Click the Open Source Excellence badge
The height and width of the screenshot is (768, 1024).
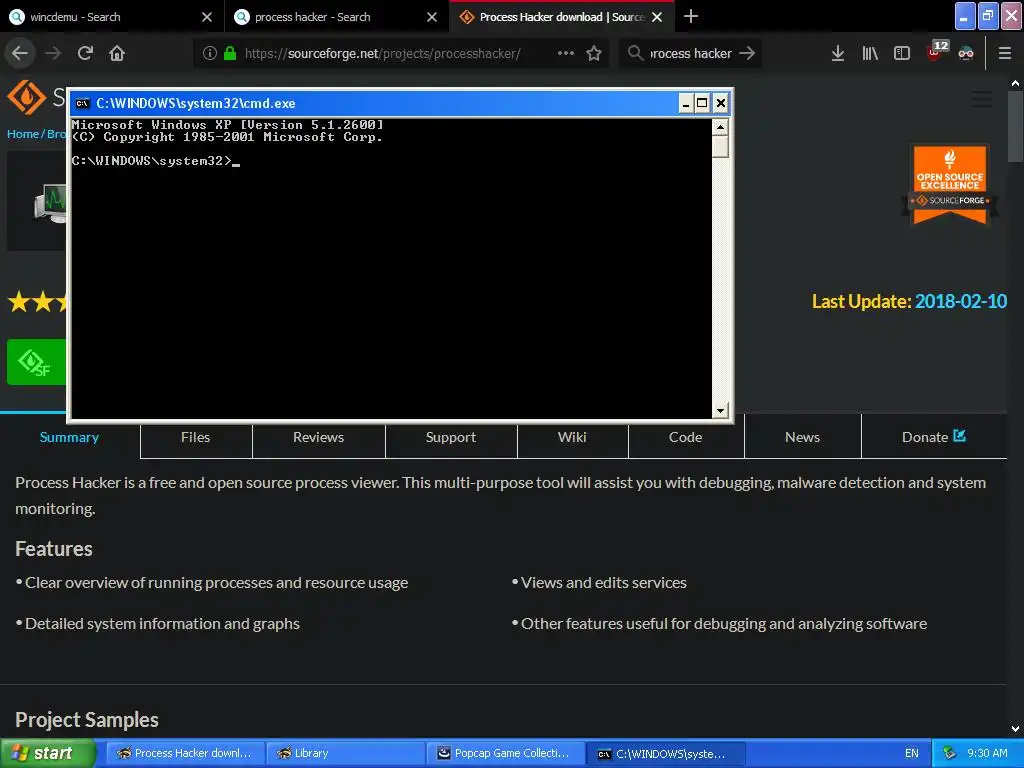click(x=950, y=185)
